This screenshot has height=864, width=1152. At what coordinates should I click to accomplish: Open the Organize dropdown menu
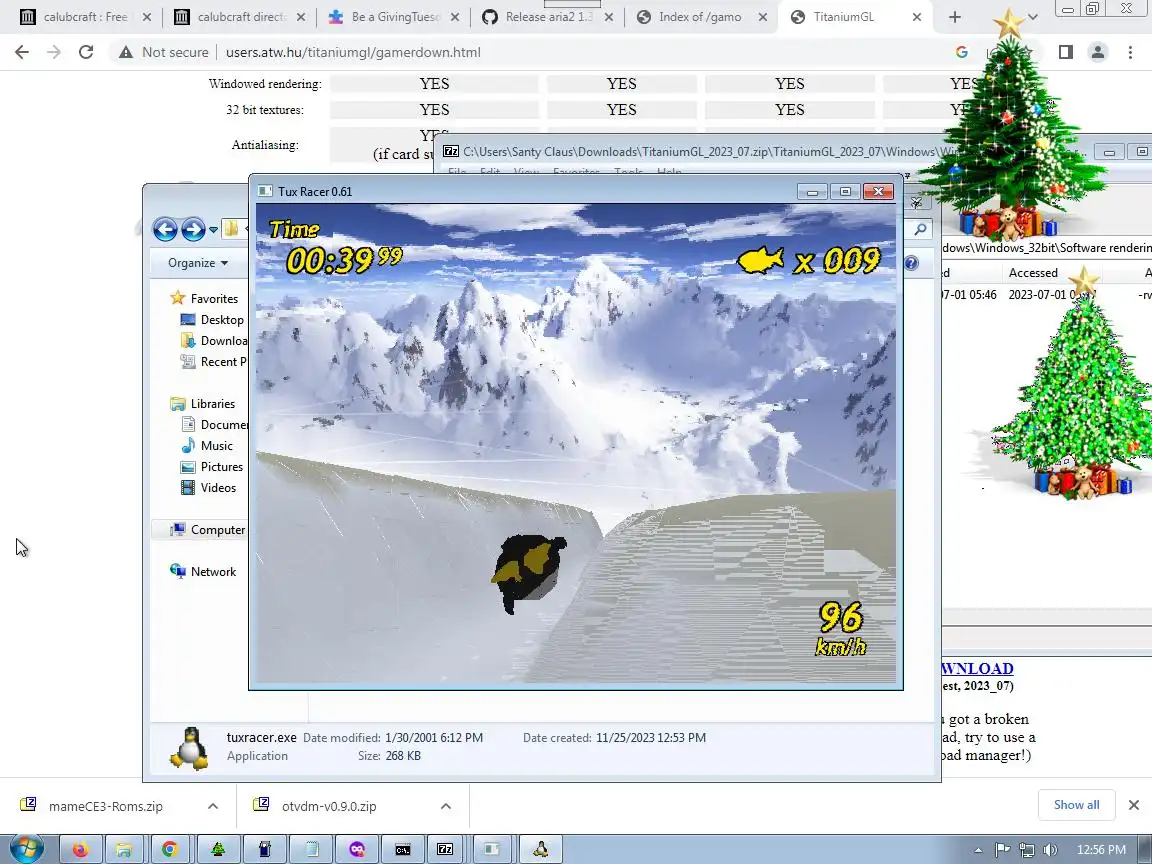[x=198, y=263]
